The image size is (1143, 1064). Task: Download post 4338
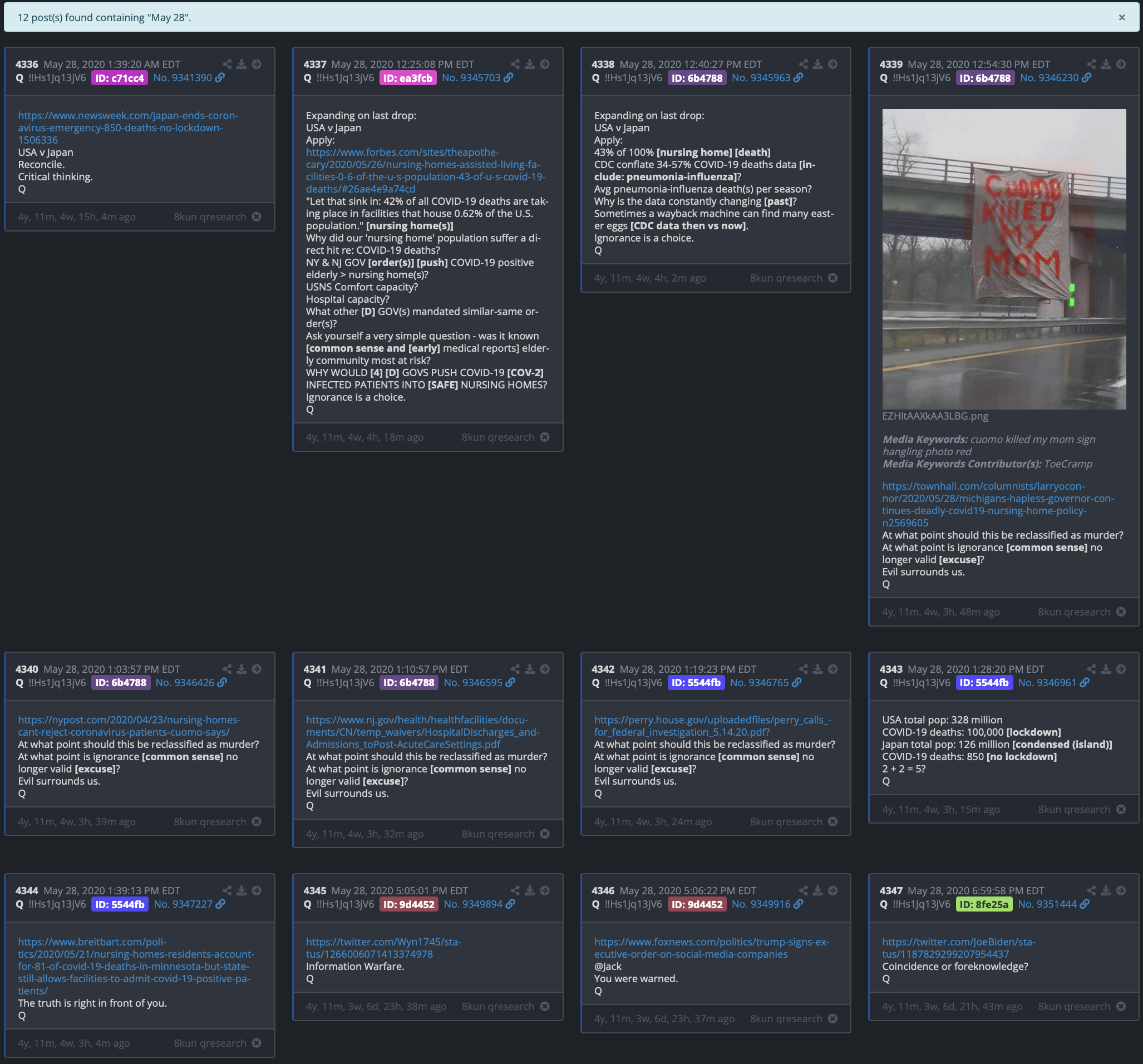[817, 65]
